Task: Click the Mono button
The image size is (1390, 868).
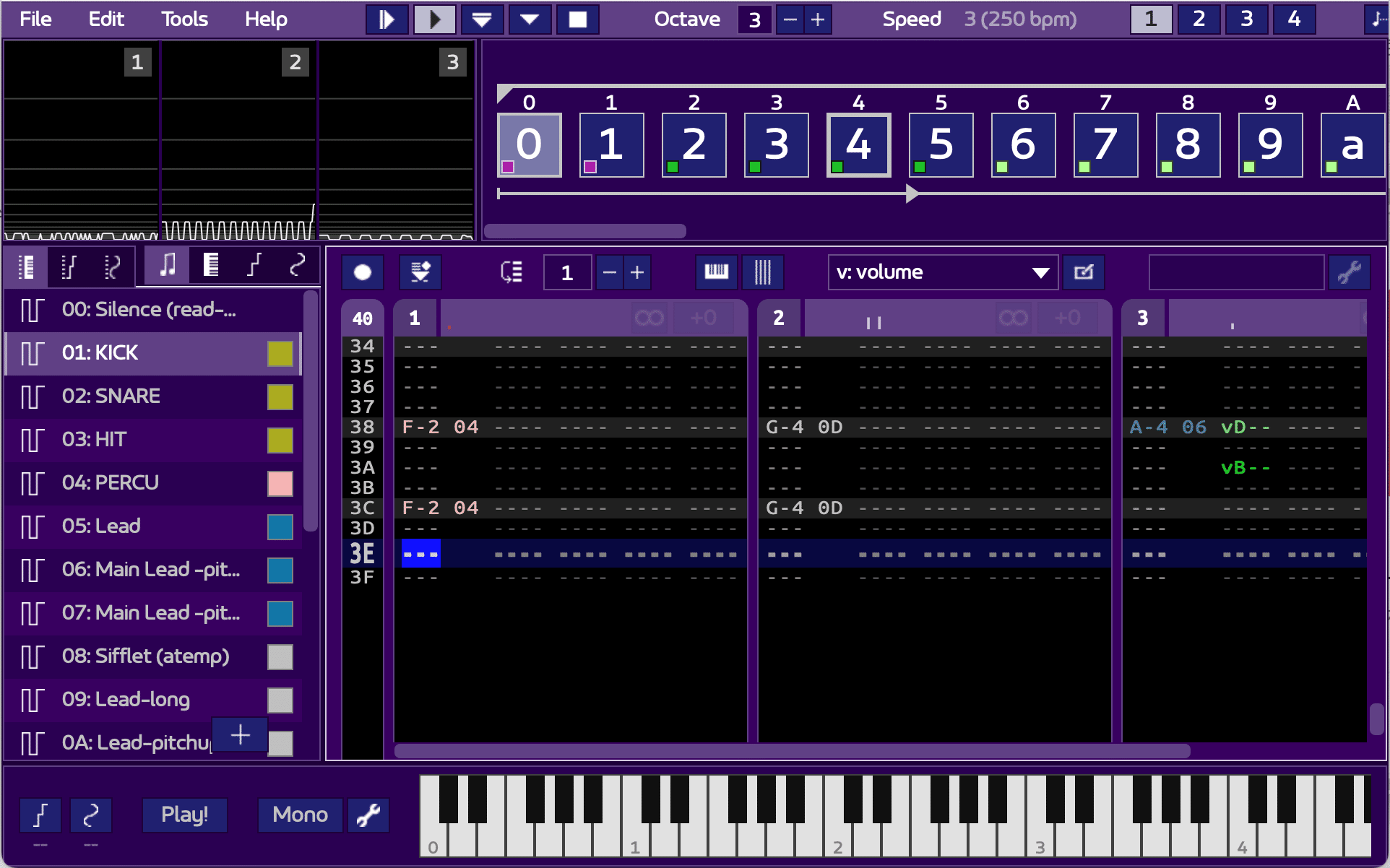Action: (300, 815)
